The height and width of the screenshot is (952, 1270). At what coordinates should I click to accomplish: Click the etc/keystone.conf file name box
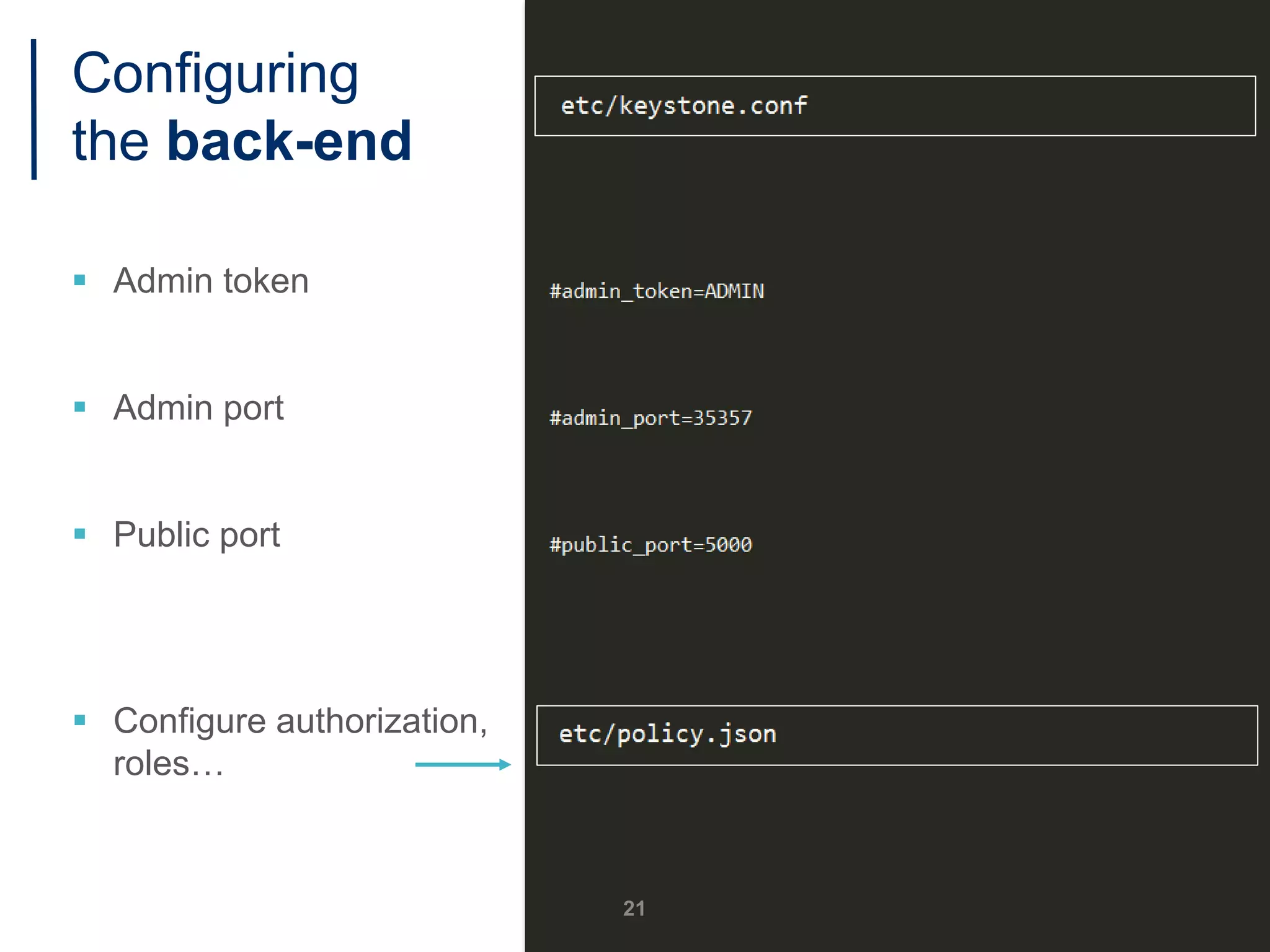tap(895, 106)
